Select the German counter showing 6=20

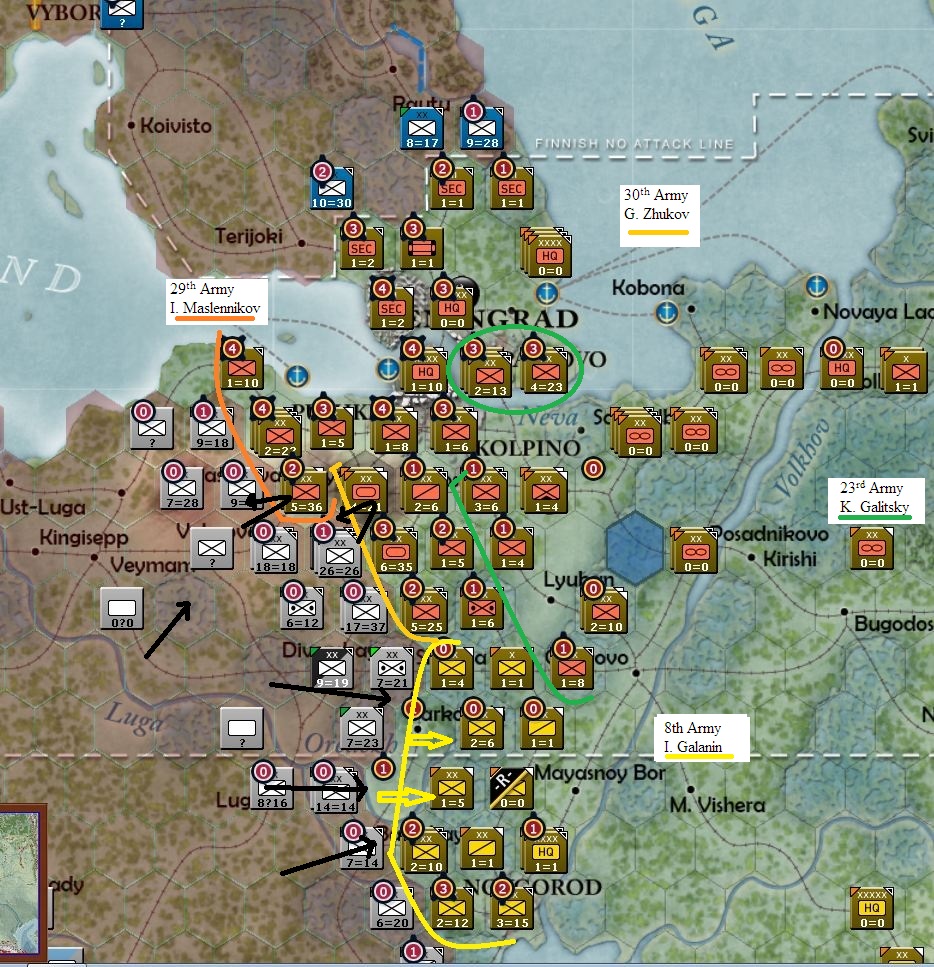tap(392, 909)
